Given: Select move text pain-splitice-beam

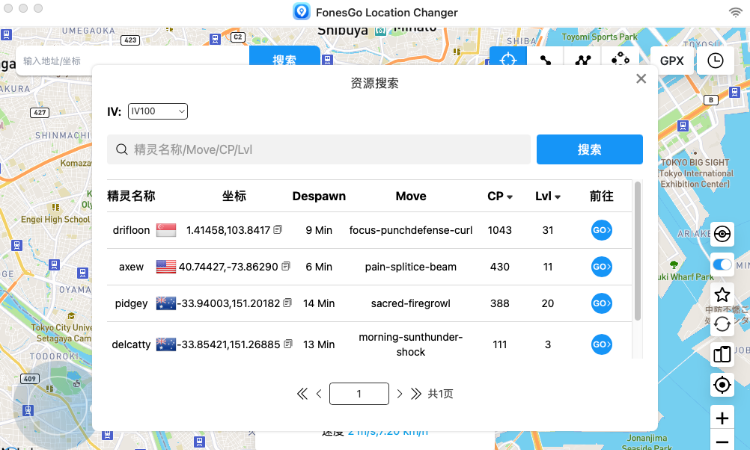Looking at the screenshot, I should [x=411, y=266].
